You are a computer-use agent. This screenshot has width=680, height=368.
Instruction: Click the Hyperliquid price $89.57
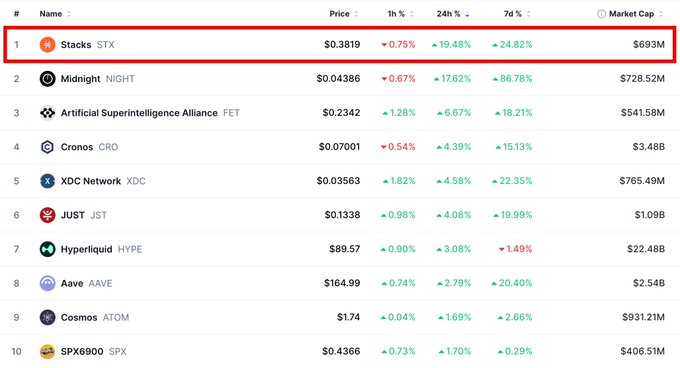(x=345, y=249)
